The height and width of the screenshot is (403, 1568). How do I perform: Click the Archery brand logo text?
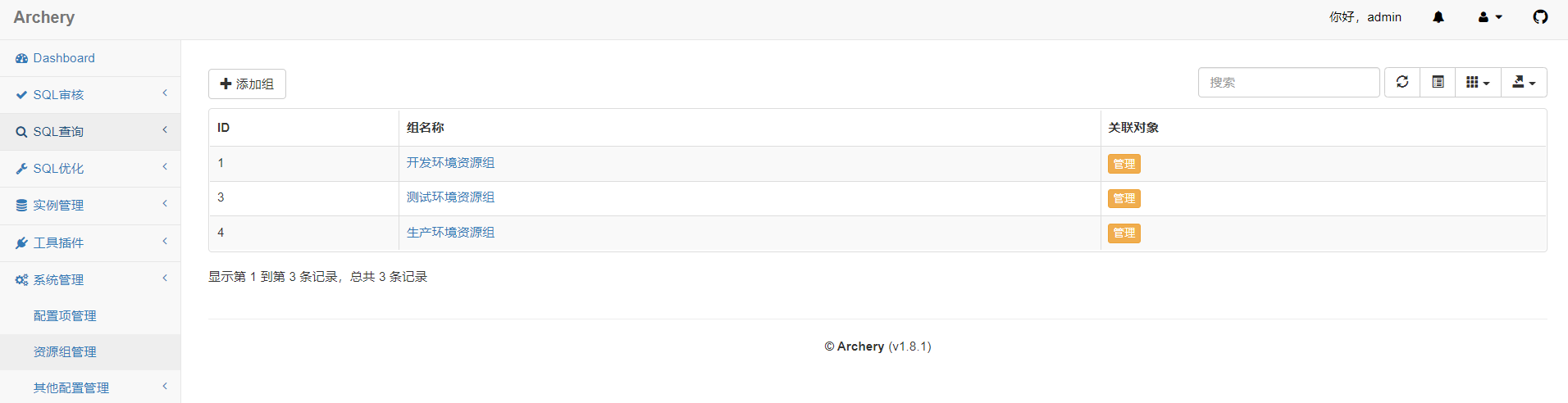point(44,17)
